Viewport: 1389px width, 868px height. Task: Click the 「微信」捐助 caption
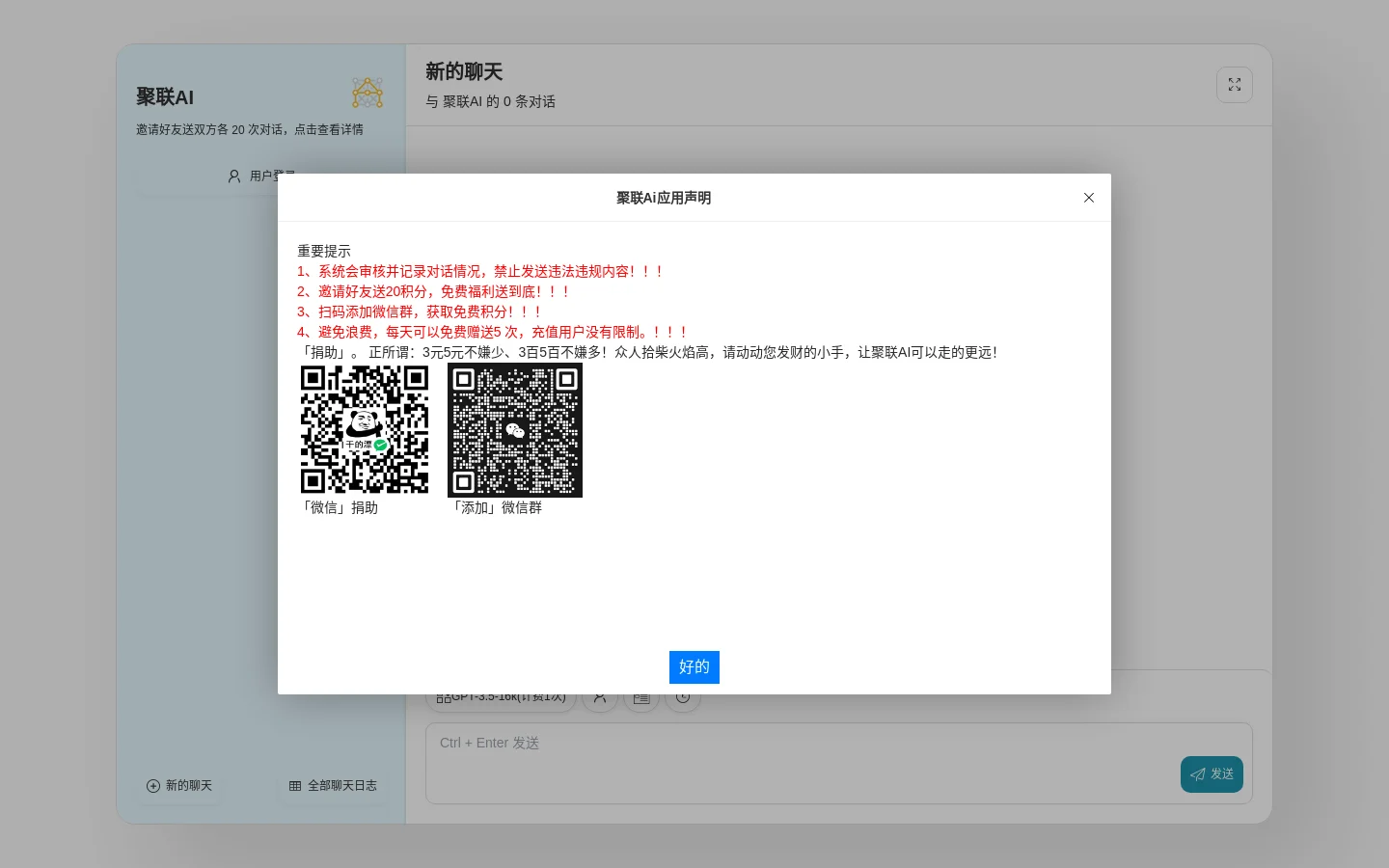coord(338,507)
